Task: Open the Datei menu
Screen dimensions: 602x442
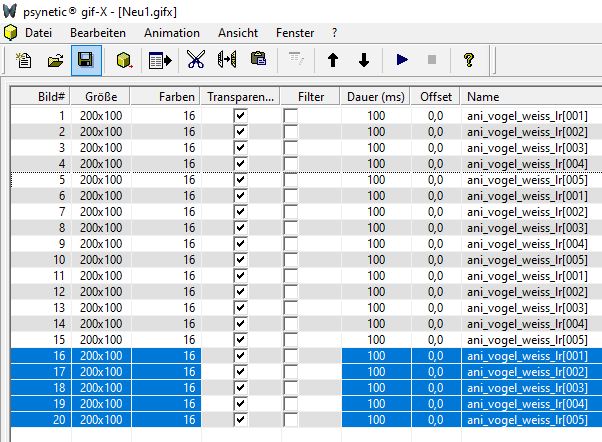Action: coord(38,33)
